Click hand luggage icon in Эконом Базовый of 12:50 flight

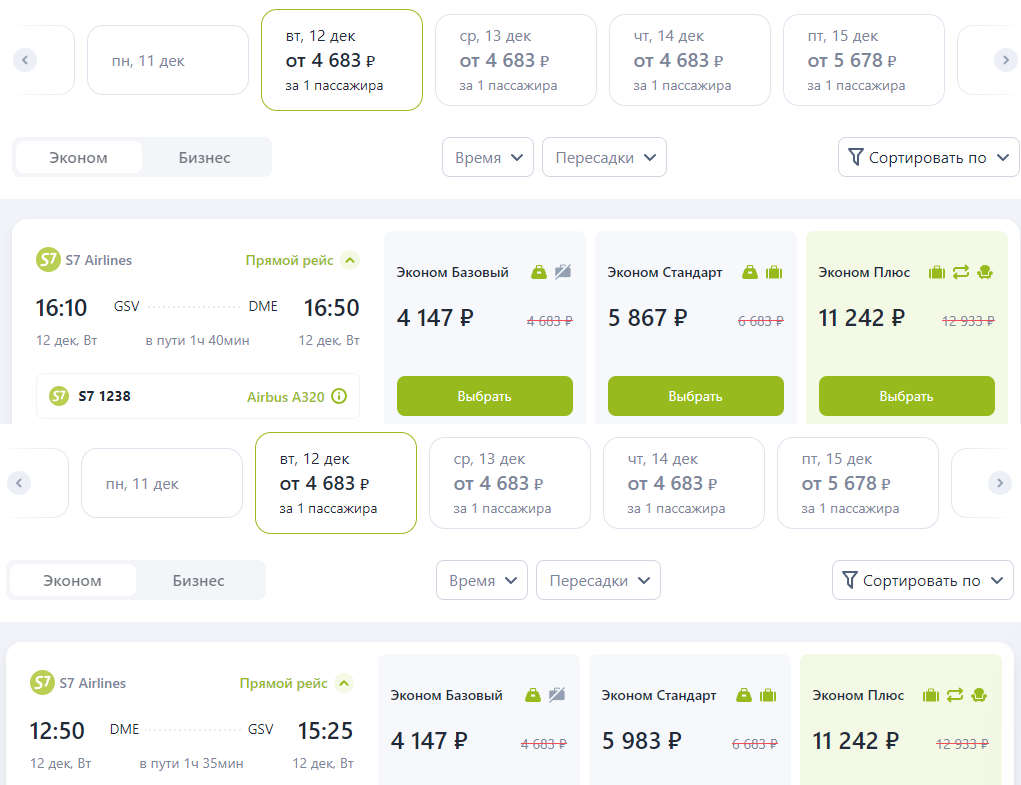(x=533, y=695)
